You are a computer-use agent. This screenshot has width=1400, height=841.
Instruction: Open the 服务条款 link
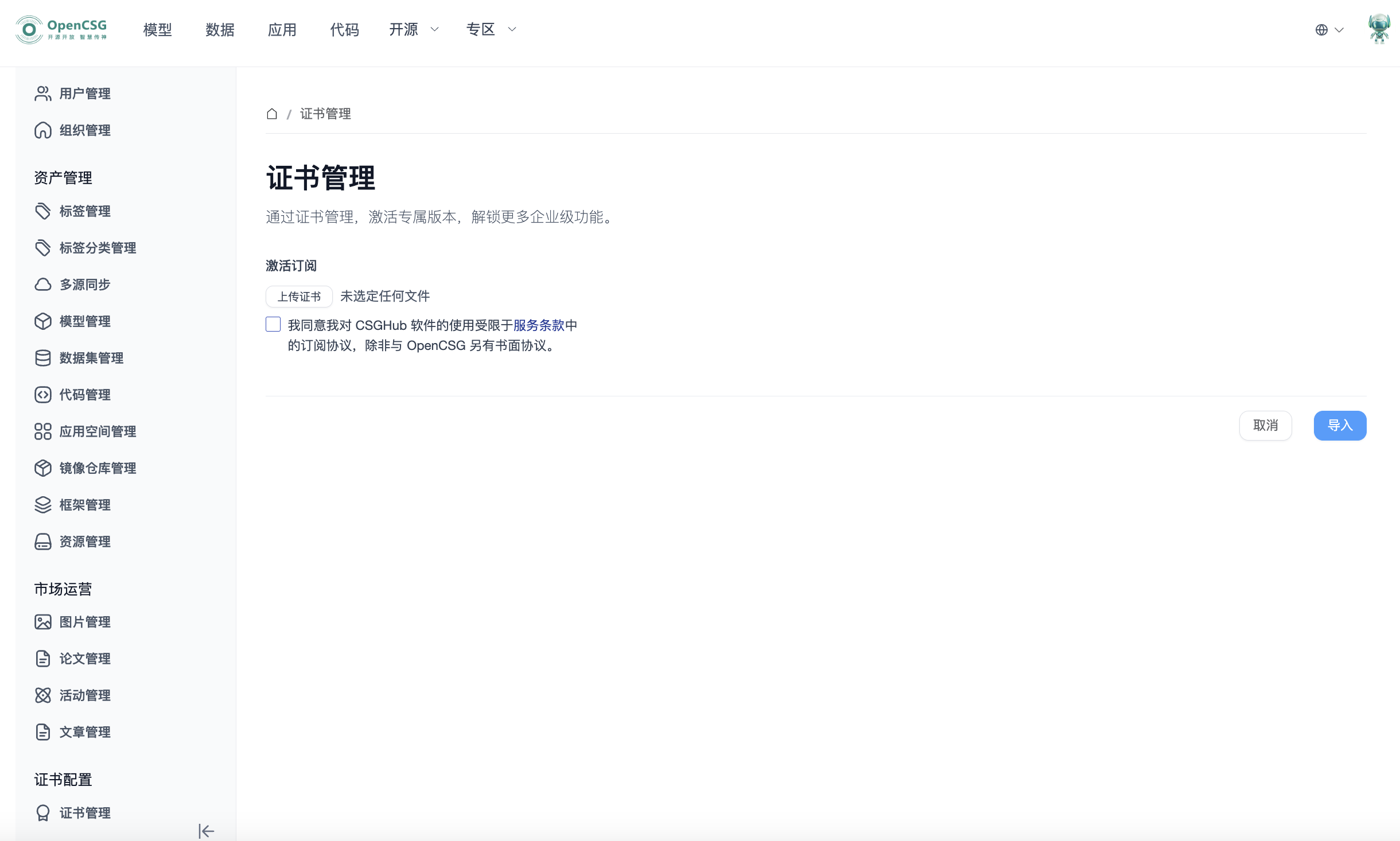tap(539, 325)
